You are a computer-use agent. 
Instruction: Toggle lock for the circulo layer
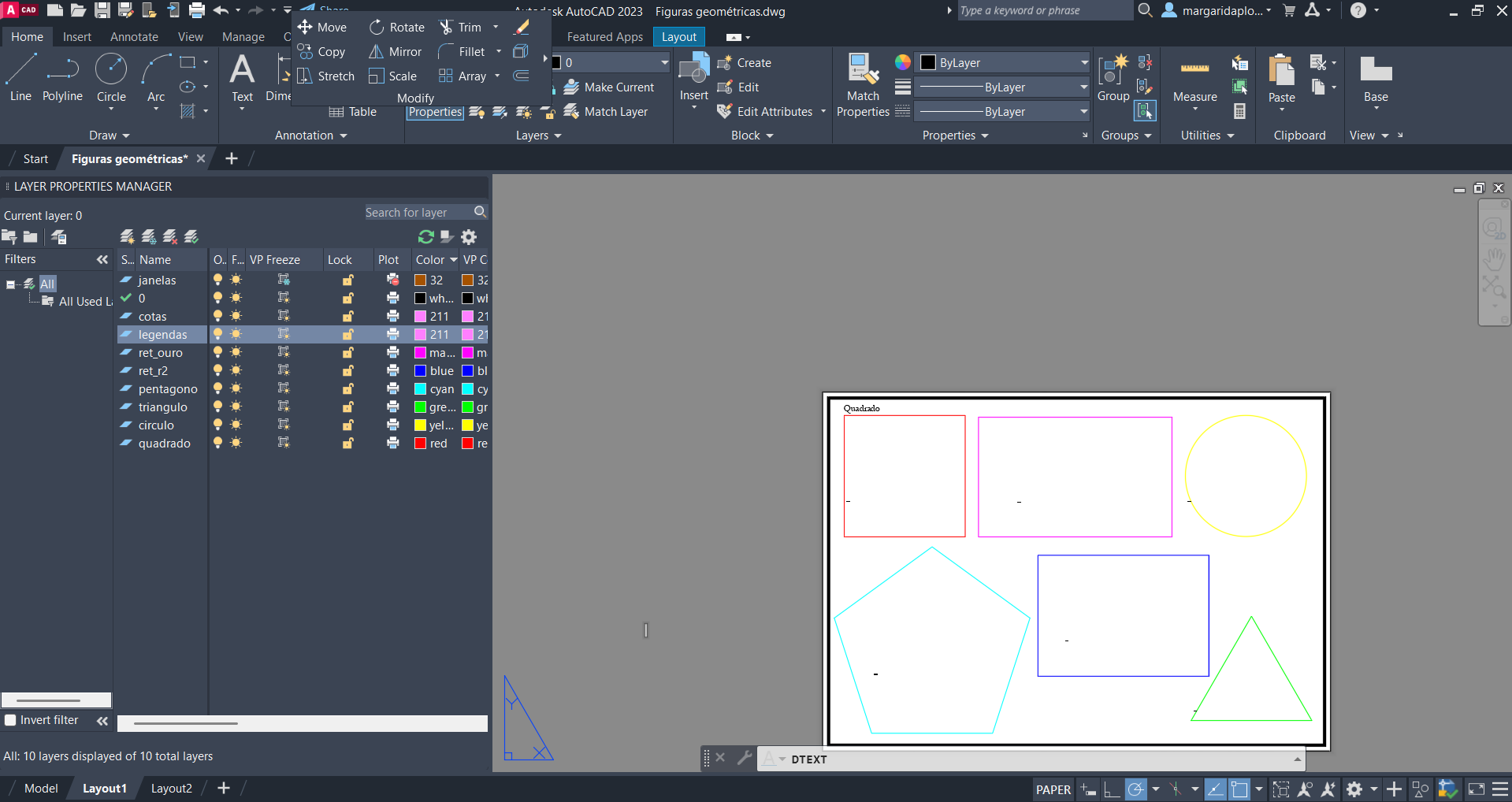347,425
